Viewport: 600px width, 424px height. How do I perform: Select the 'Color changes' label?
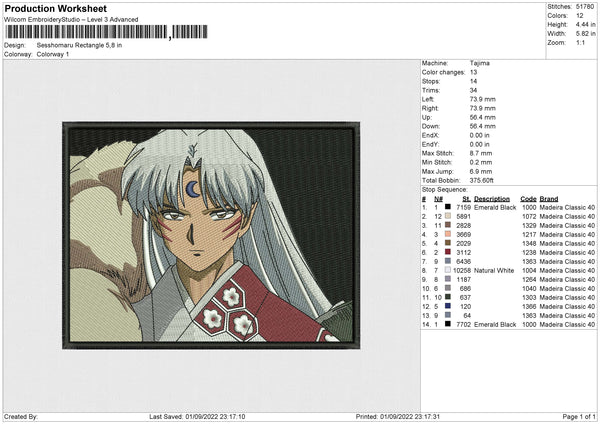[x=443, y=72]
